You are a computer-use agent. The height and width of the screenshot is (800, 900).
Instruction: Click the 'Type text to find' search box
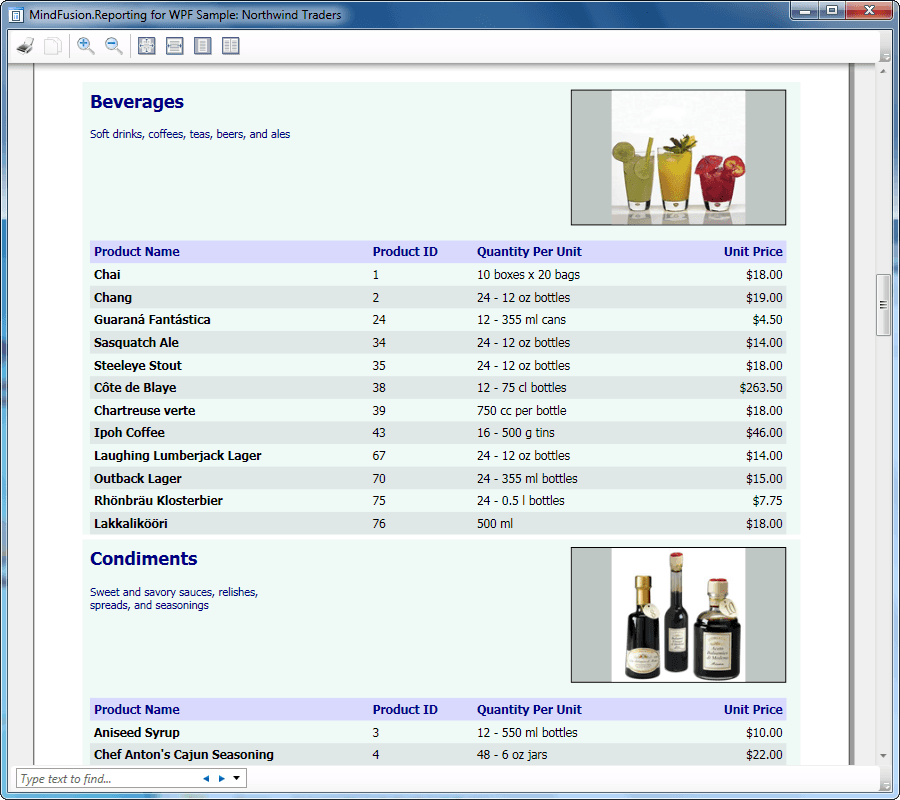[108, 779]
